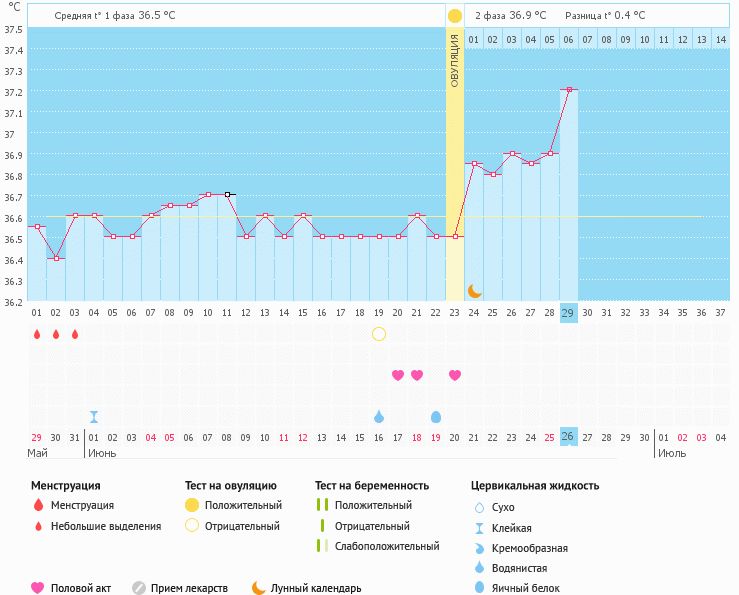Image resolution: width=739 pixels, height=595 pixels.
Task: Click the 'Половой акт' legend label
Action: click(82, 588)
